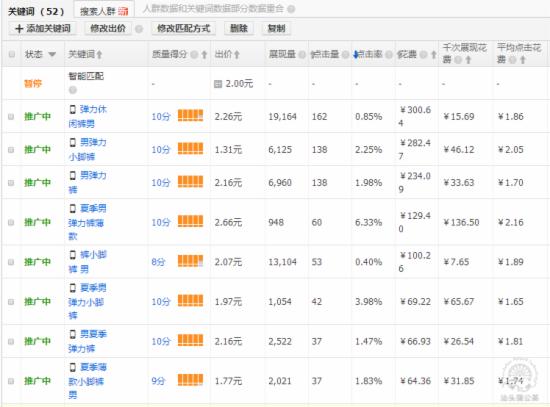The width and height of the screenshot is (550, 407).
Task: Click impressions value 19,164
Action: coord(282,116)
